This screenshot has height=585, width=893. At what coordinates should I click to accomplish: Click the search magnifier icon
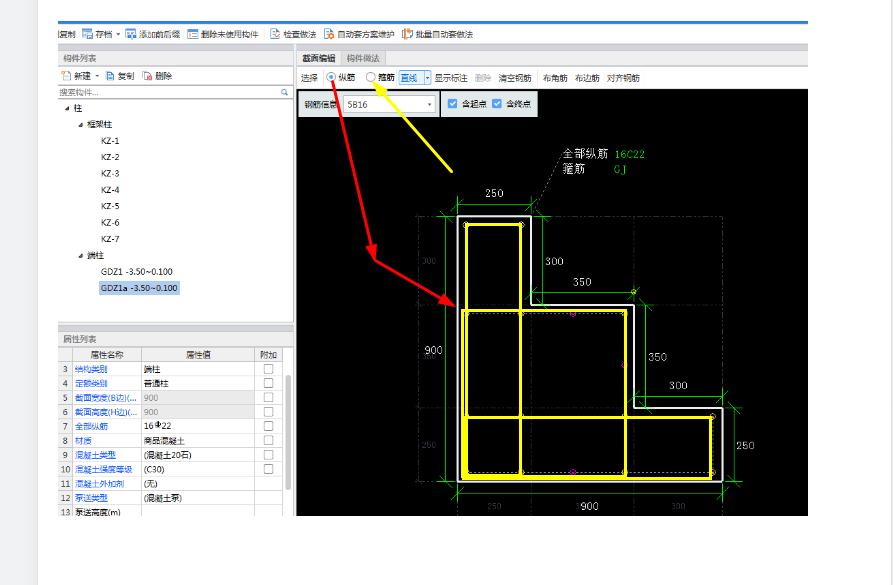tap(284, 92)
